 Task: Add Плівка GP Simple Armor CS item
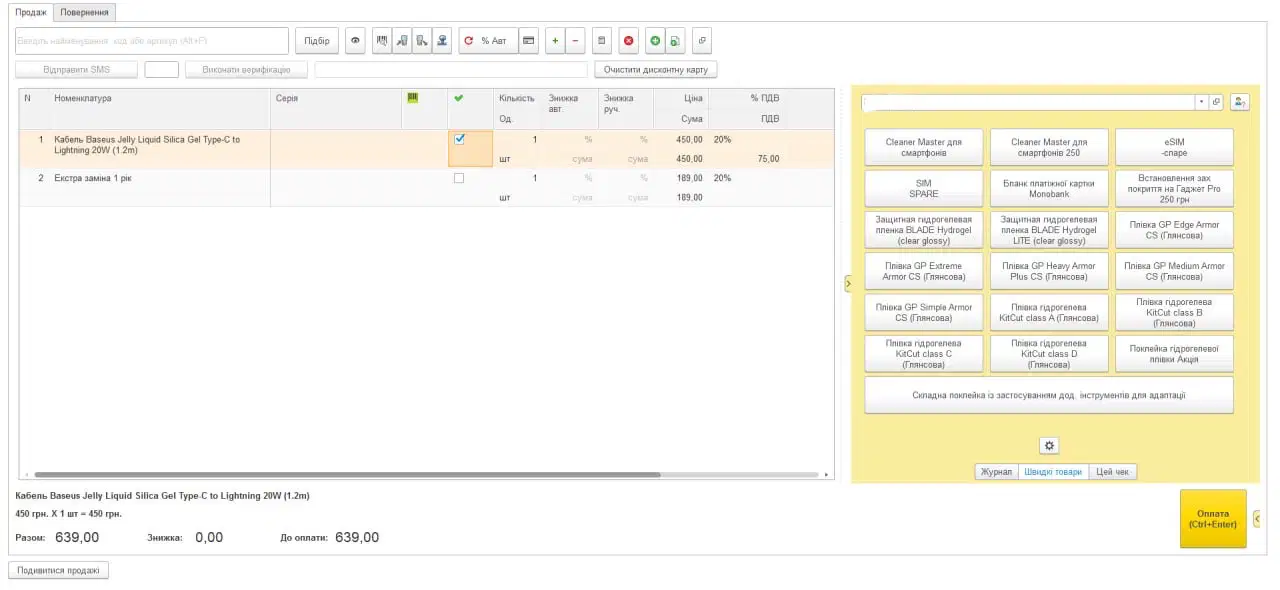924,312
